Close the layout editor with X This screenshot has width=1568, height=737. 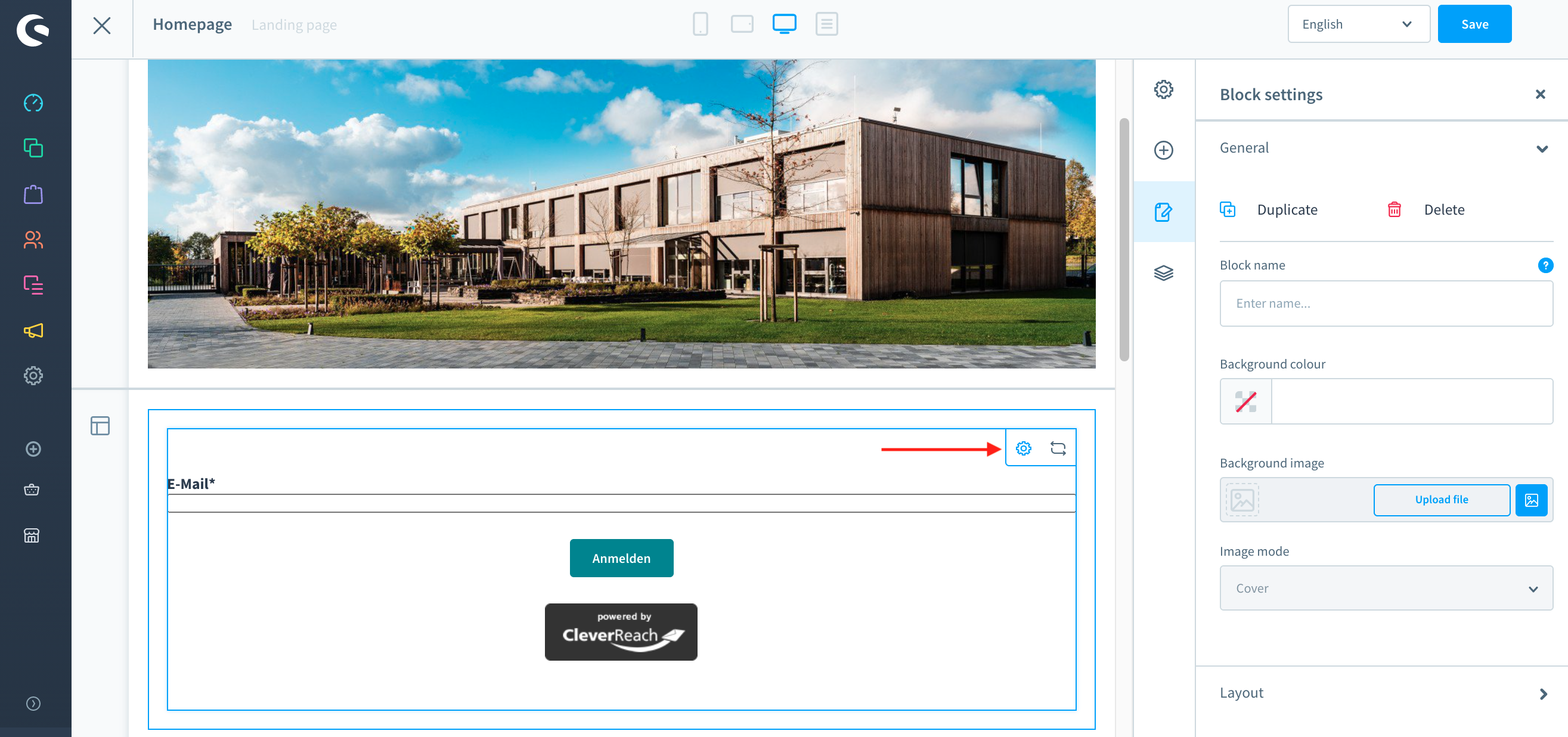(102, 25)
